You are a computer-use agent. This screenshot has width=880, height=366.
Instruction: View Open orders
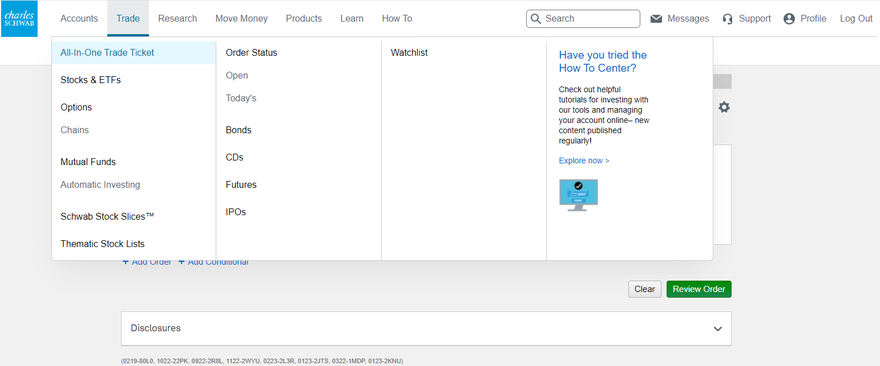click(x=236, y=75)
